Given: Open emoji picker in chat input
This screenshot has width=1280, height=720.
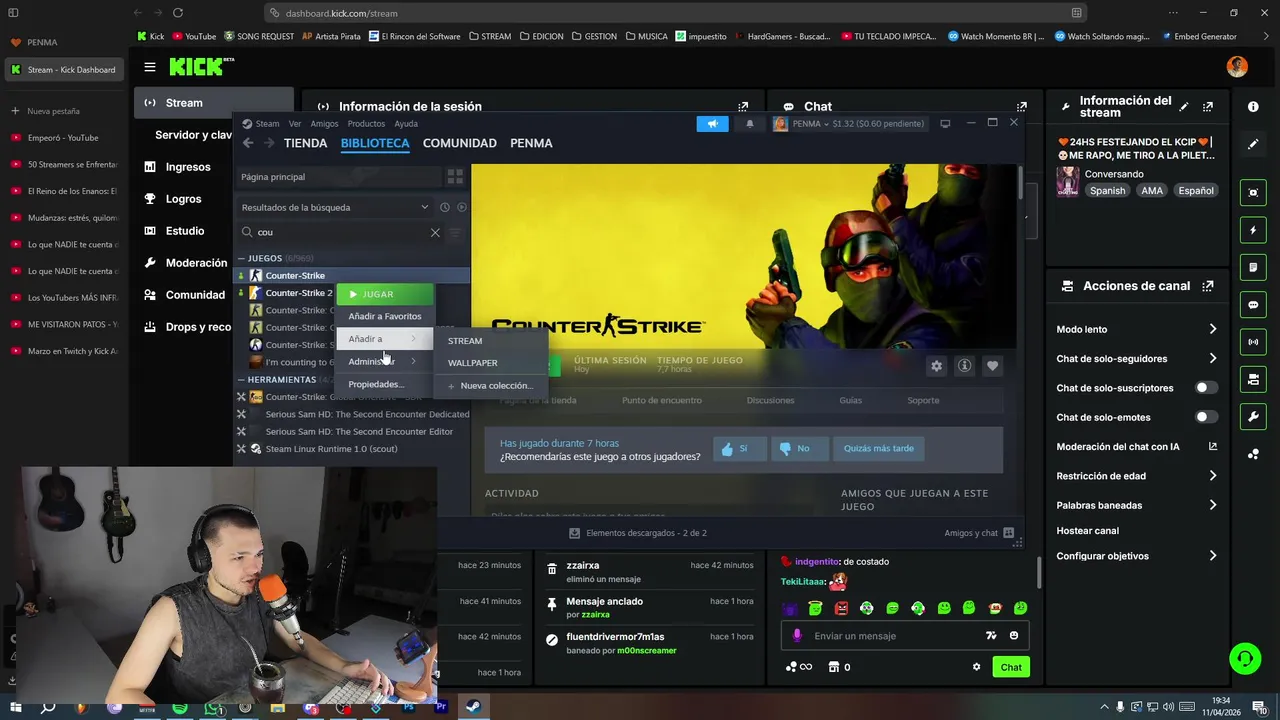Looking at the screenshot, I should pyautogui.click(x=1013, y=636).
